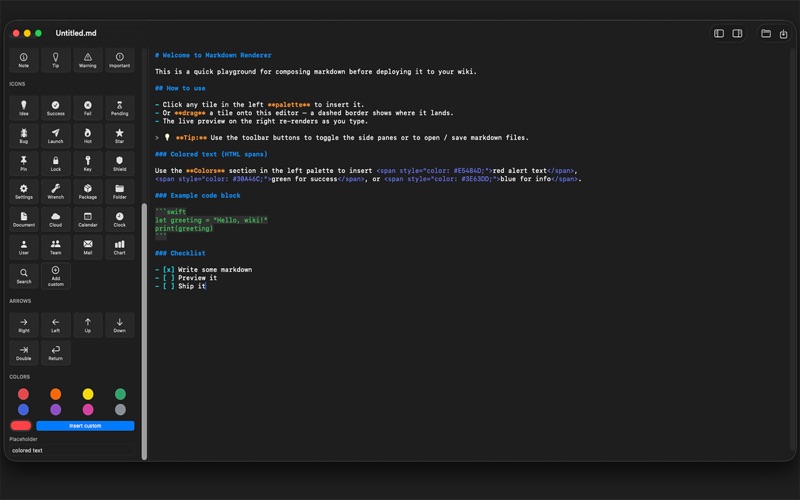Screen dimensions: 800x500
Task: Insert the Settings gear icon tile
Action: tap(23, 191)
